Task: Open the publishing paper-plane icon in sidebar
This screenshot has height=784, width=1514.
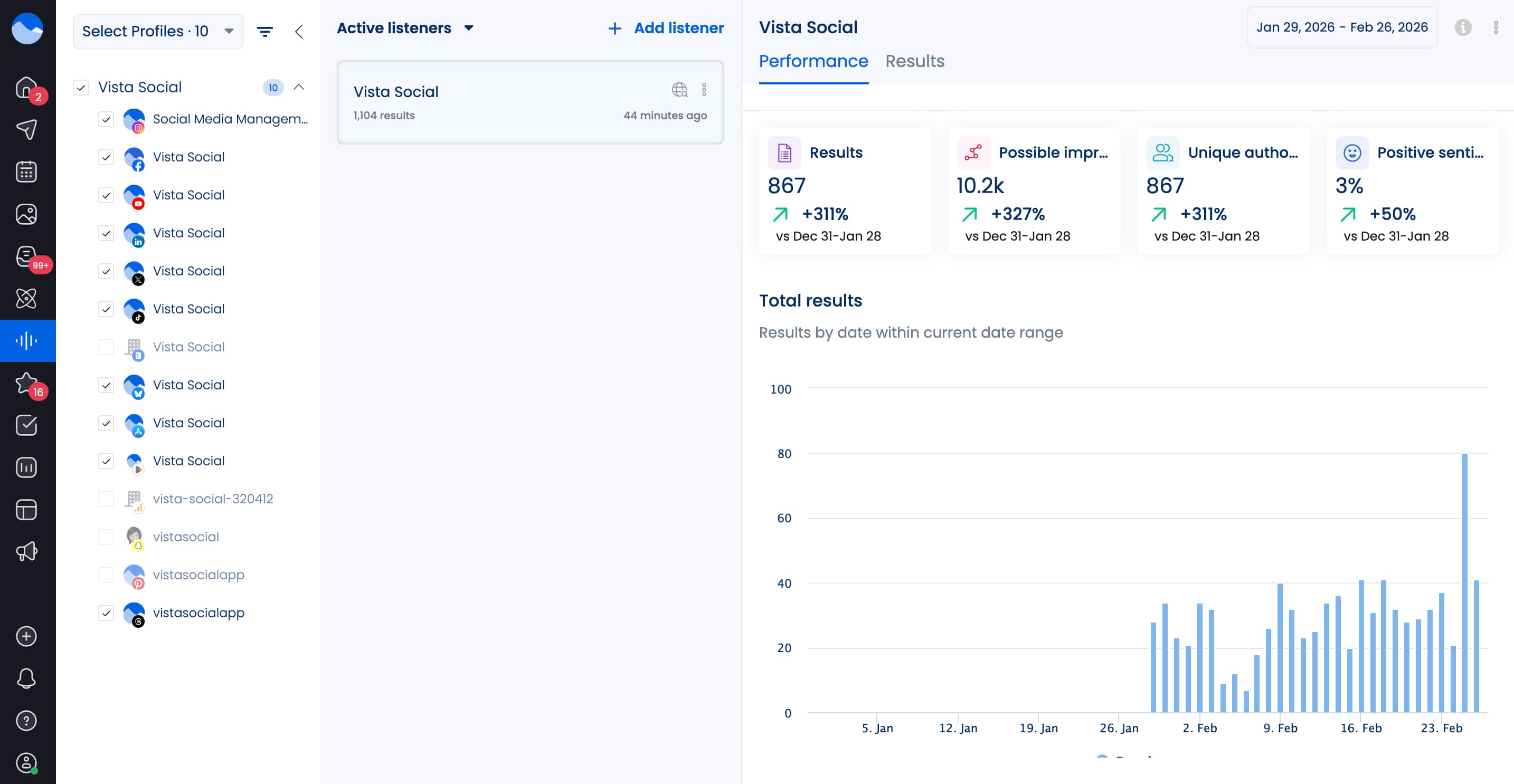Action: (x=26, y=129)
